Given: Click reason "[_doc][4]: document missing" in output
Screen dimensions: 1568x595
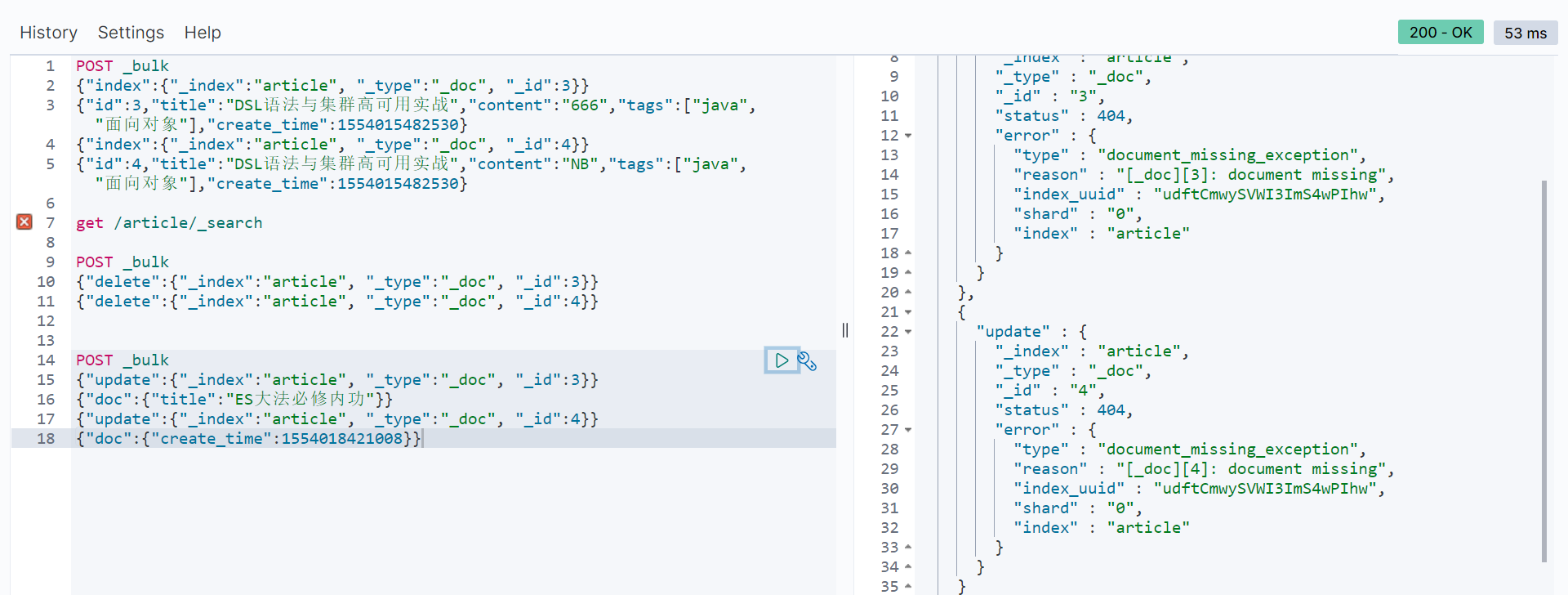Looking at the screenshot, I should tap(1204, 469).
